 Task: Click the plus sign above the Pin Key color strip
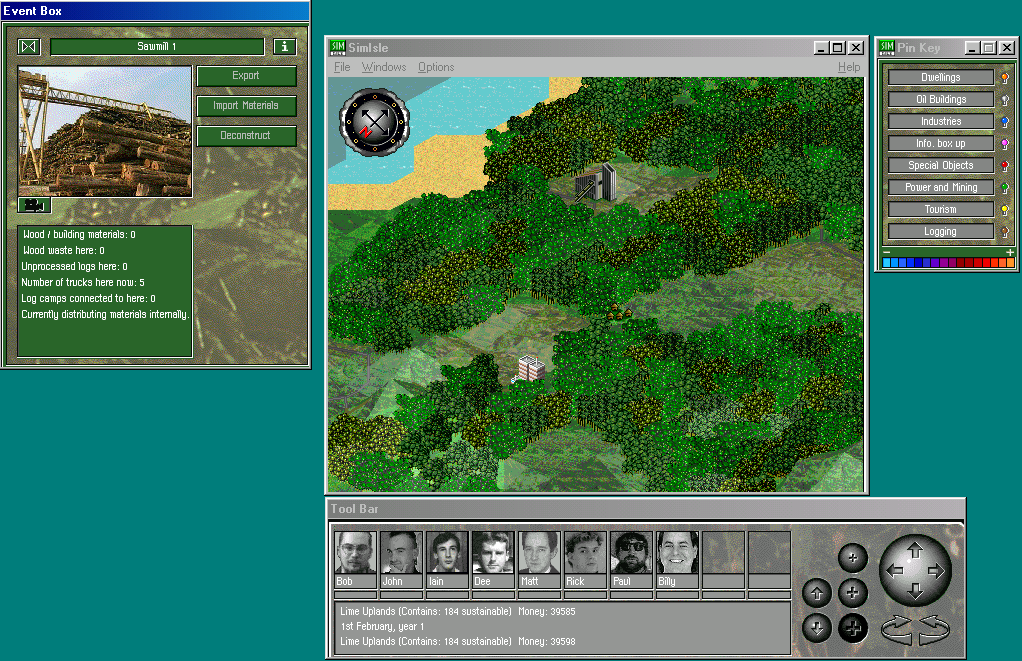[1010, 252]
